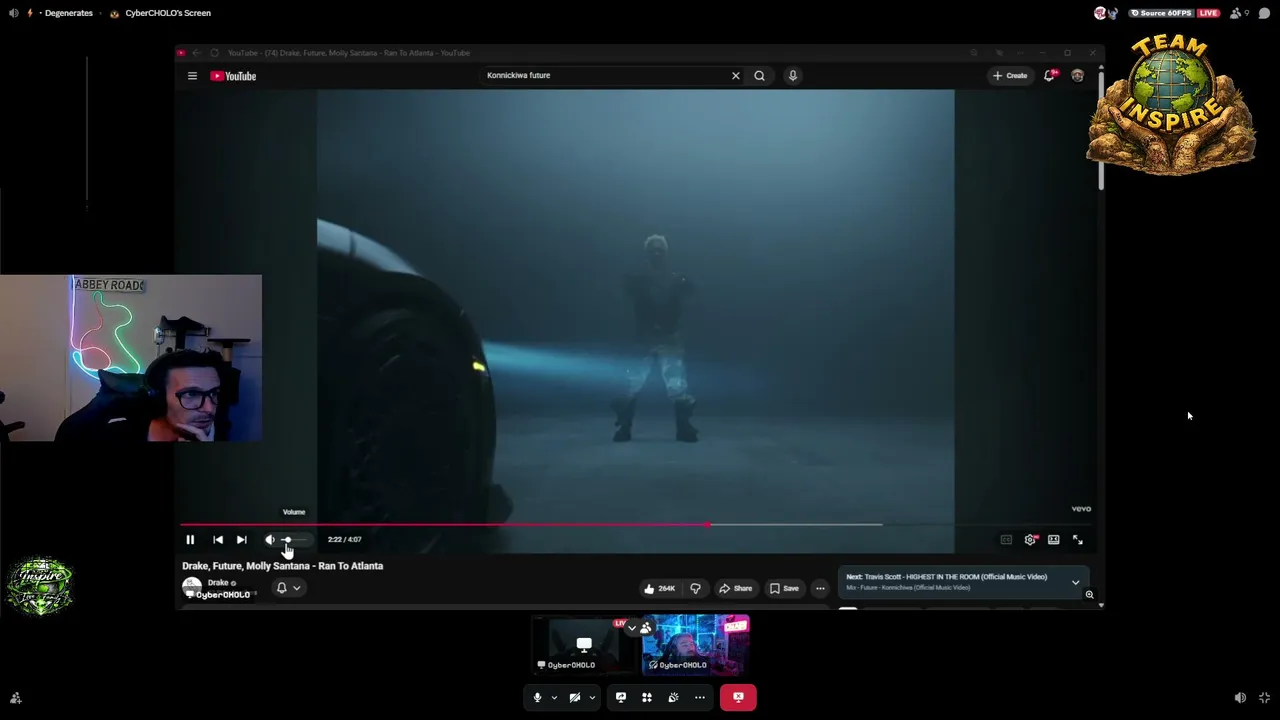This screenshot has height=720, width=1280.
Task: Skip to the previous video
Action: (x=218, y=540)
